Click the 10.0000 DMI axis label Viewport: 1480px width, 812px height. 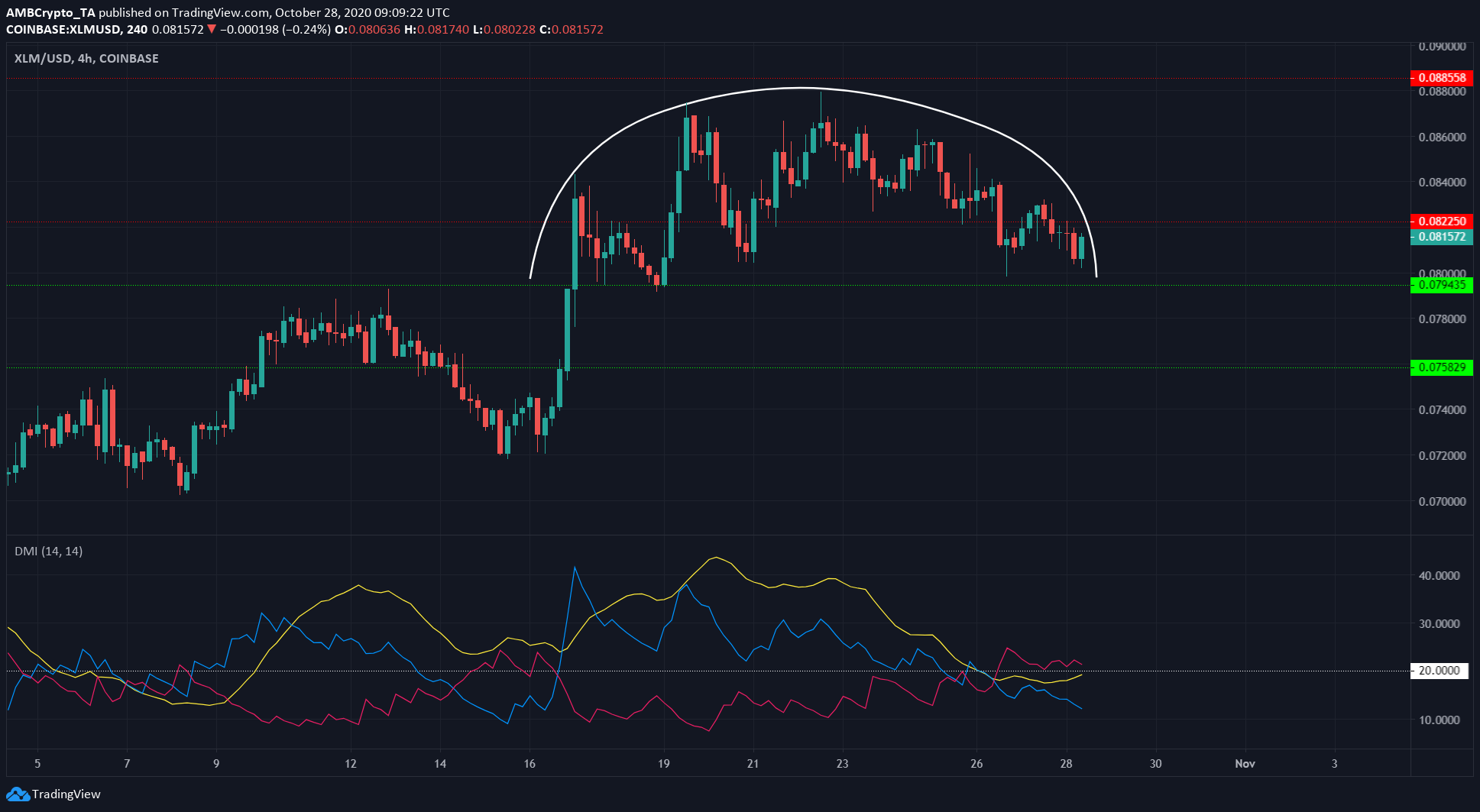click(x=1440, y=720)
